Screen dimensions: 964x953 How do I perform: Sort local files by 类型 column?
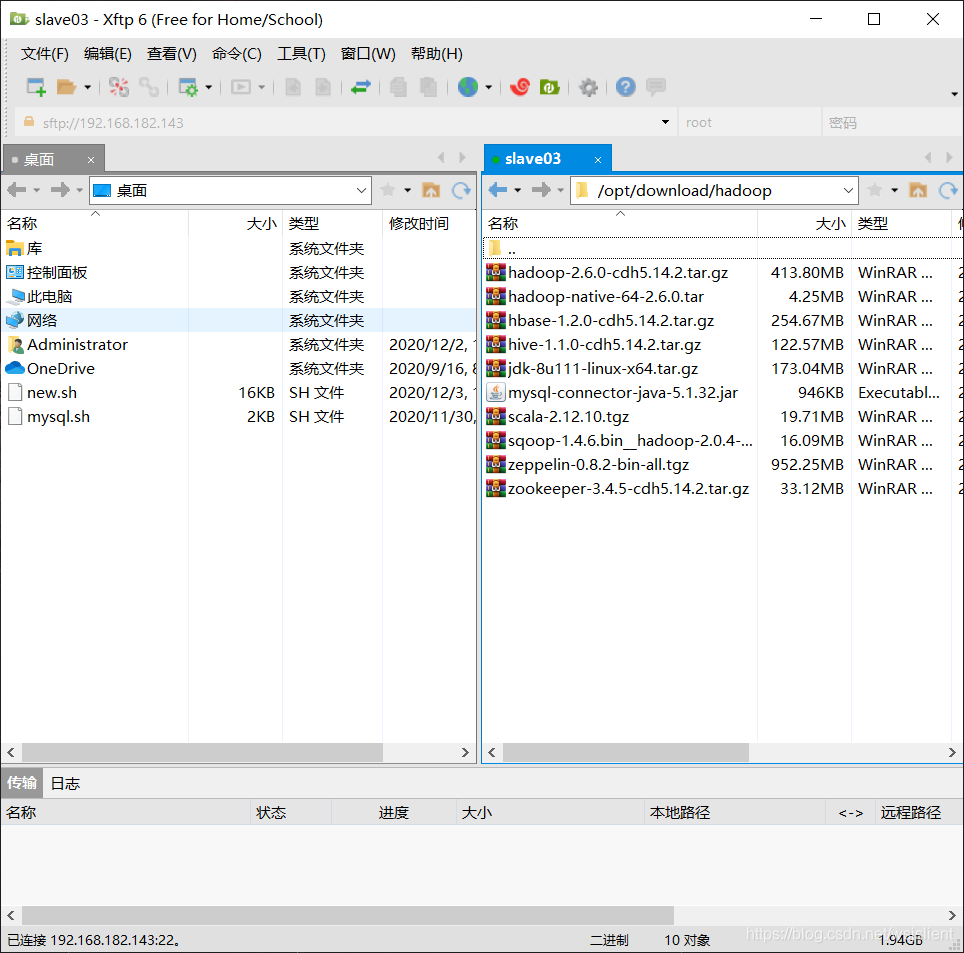click(333, 224)
